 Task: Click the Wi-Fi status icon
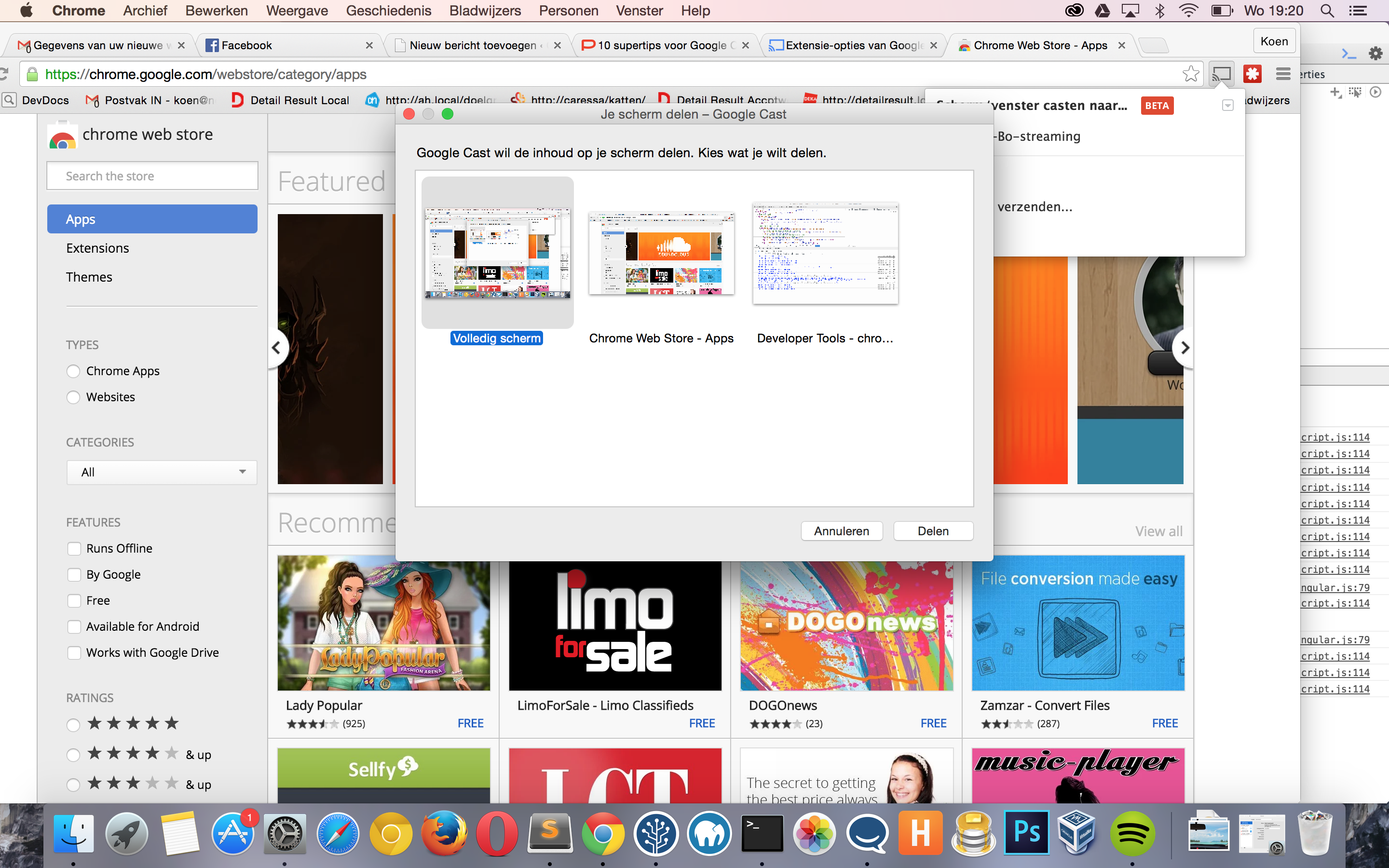(1189, 10)
